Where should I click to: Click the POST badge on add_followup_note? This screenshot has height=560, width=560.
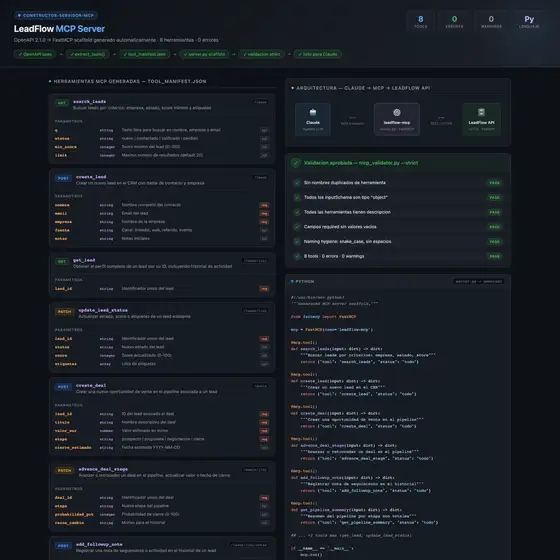[63, 546]
